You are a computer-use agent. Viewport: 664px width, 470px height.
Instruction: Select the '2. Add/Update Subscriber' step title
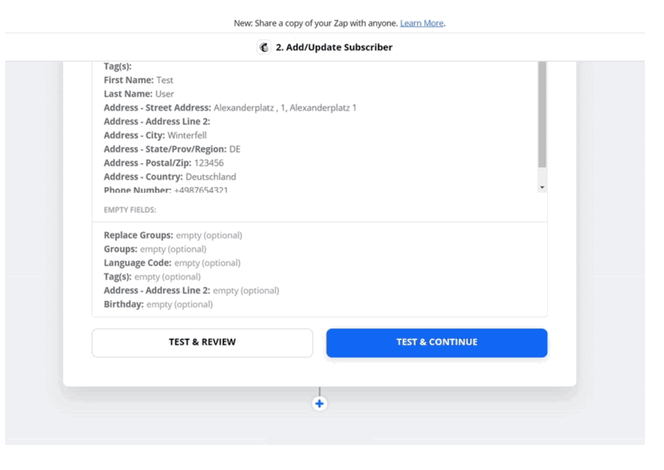334,47
